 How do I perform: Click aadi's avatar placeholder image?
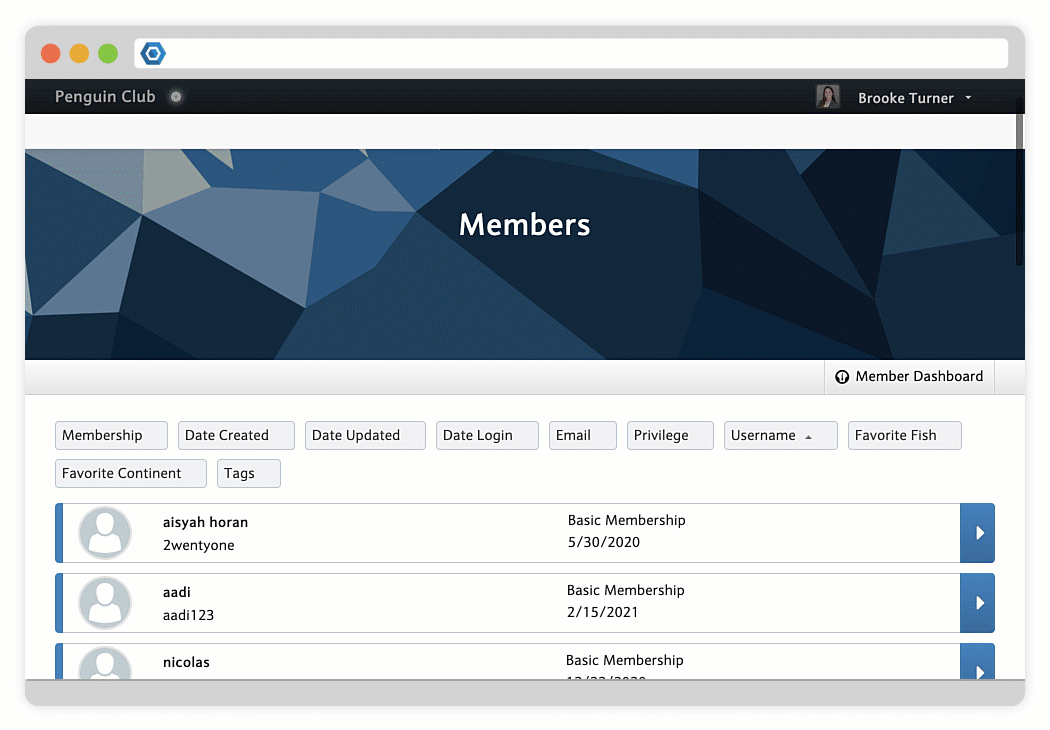click(x=105, y=603)
